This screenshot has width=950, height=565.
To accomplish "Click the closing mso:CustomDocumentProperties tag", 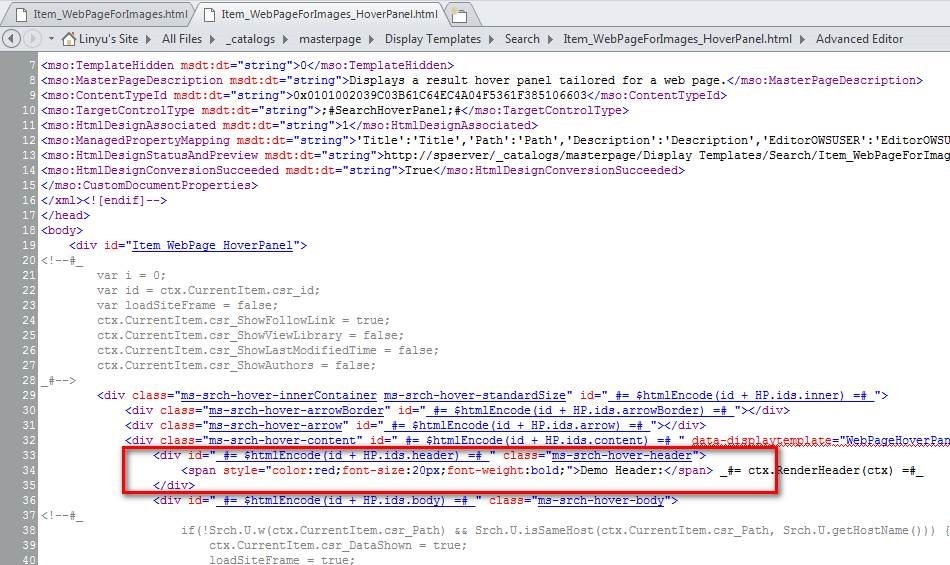I will click(149, 185).
